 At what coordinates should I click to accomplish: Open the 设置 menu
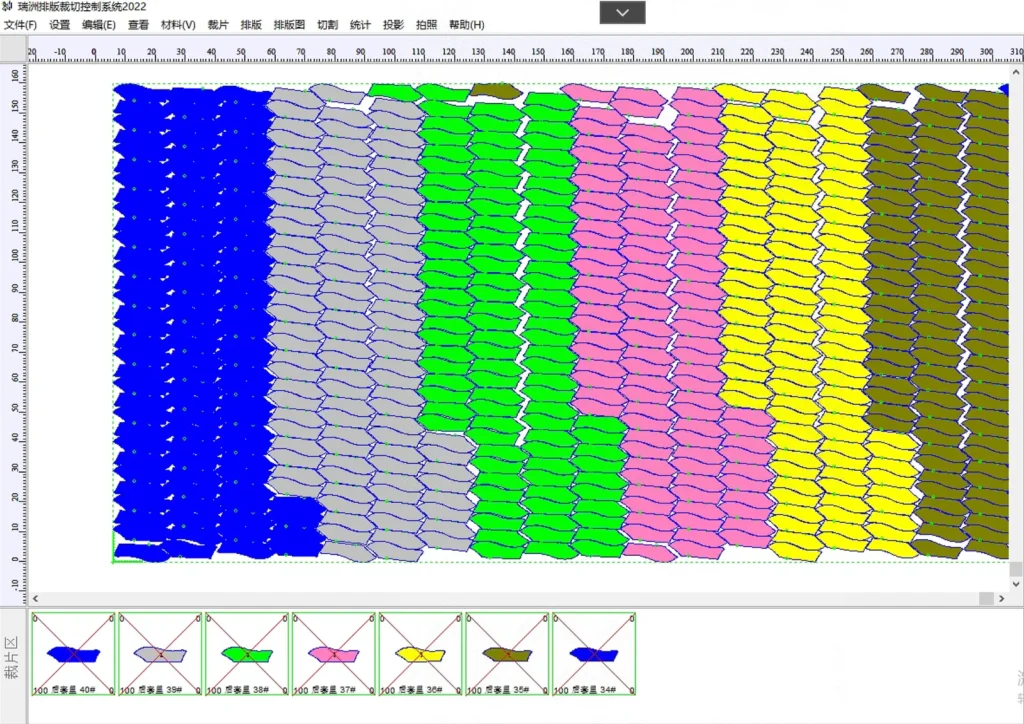tap(59, 25)
